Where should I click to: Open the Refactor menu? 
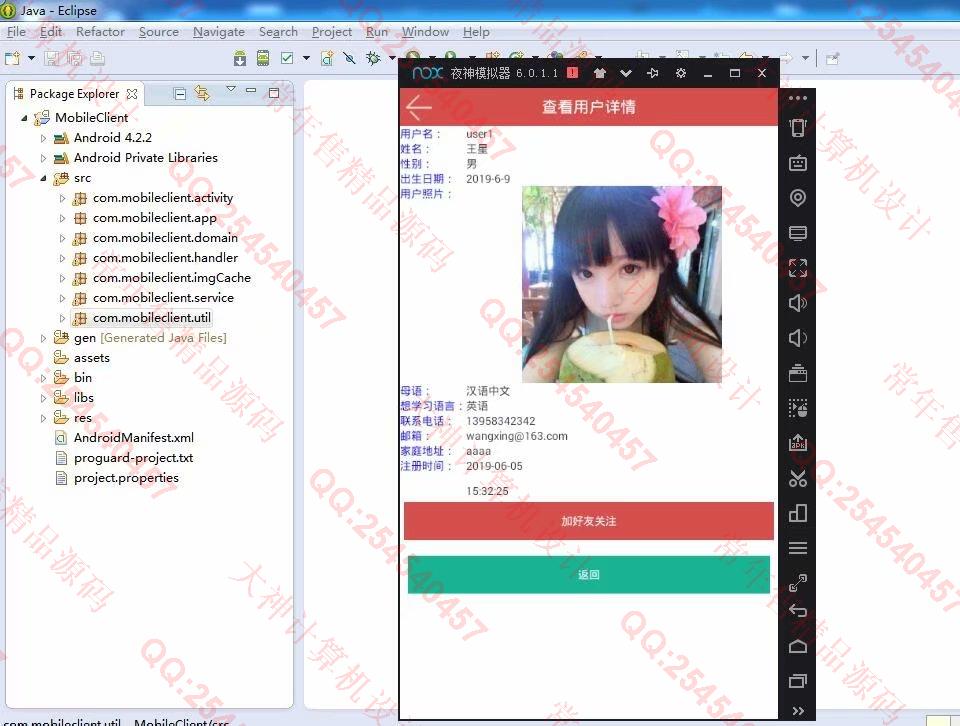(100, 32)
